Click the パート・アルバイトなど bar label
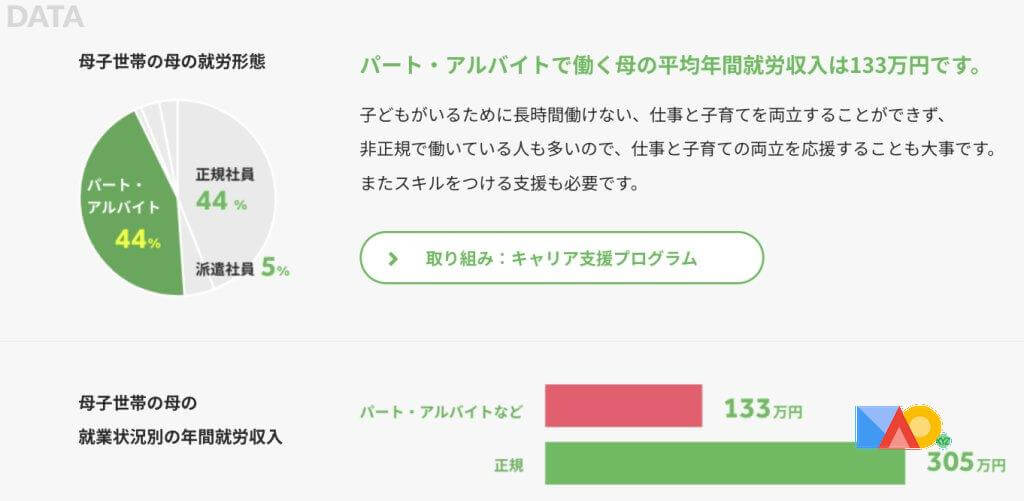This screenshot has width=1024, height=501. coord(441,409)
